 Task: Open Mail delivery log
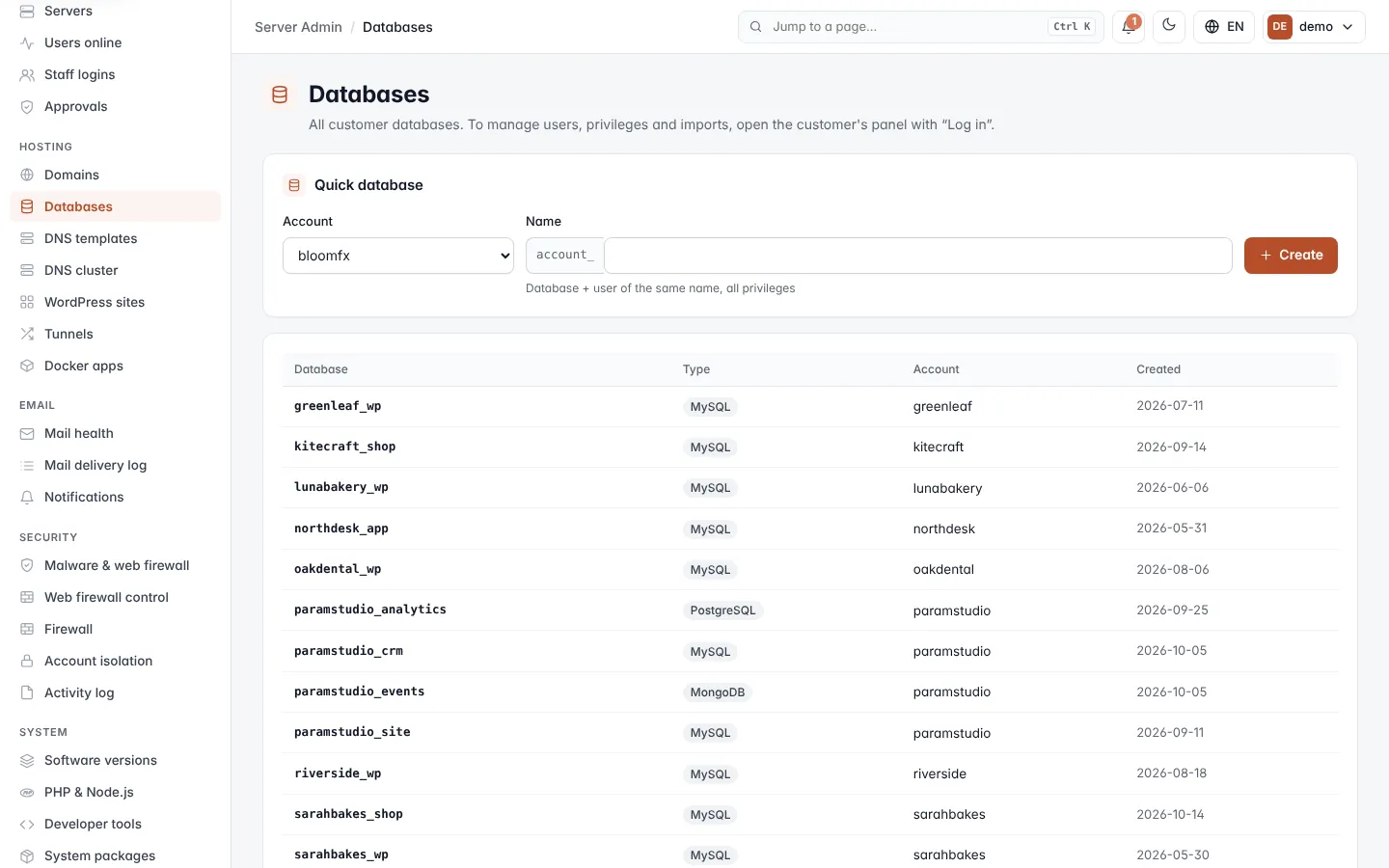pyautogui.click(x=115, y=465)
